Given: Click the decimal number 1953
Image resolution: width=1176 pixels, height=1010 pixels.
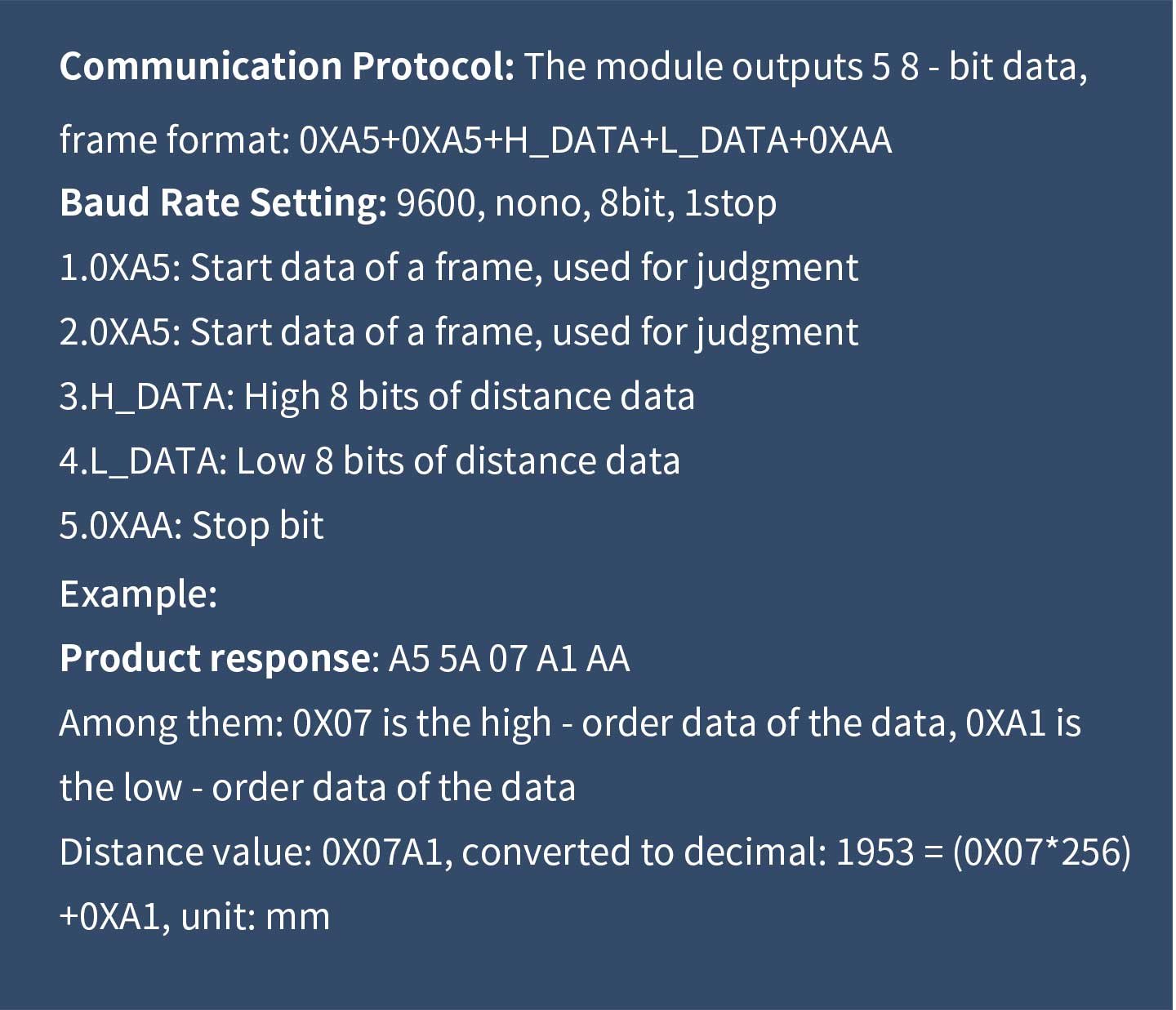Looking at the screenshot, I should tap(875, 852).
